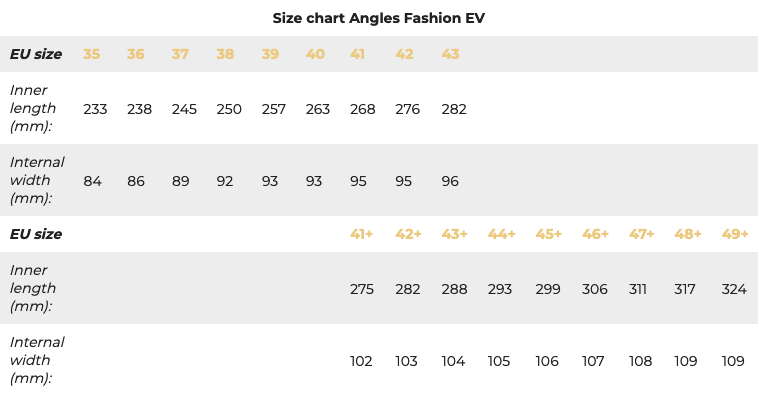This screenshot has width=758, height=396.
Task: Click internal width value 107
Action: (593, 361)
